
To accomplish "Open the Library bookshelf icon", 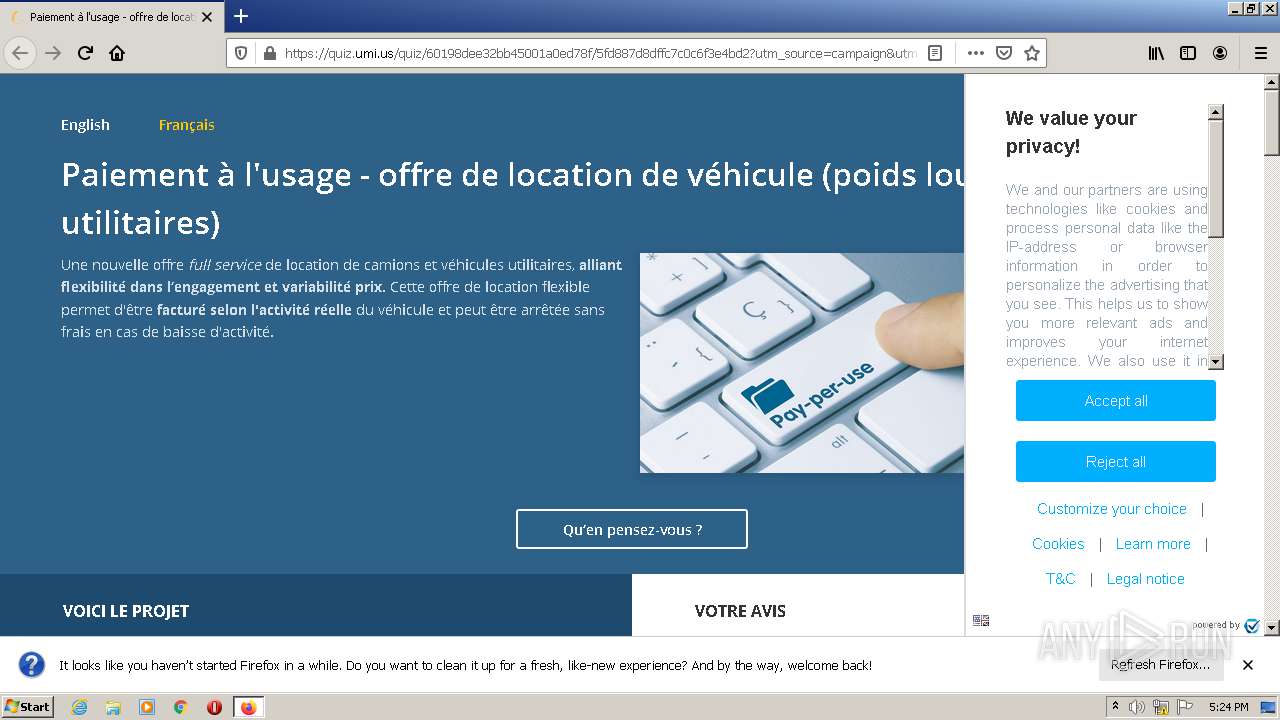I will 1156,53.
